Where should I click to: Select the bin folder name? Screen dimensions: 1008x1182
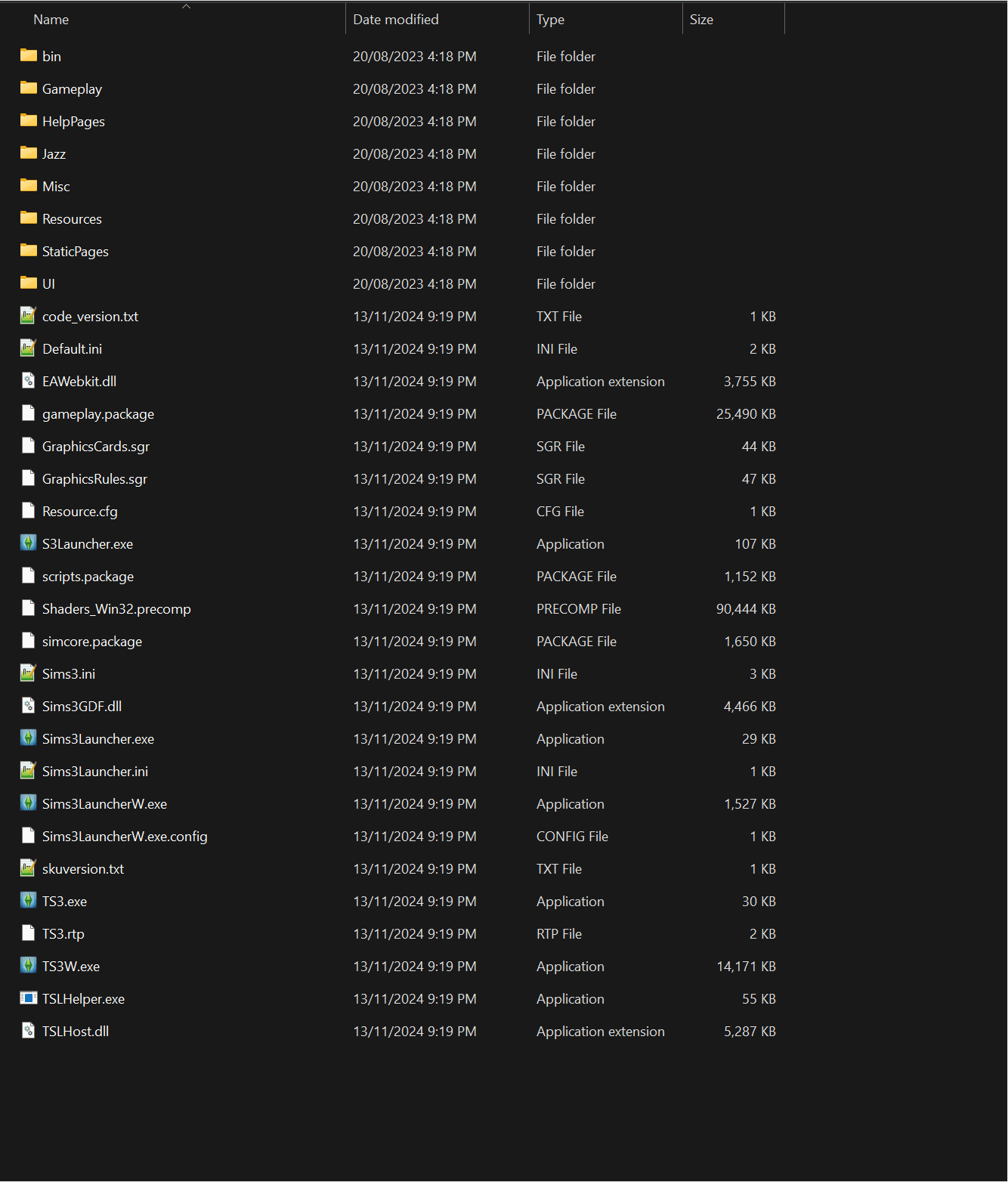click(x=51, y=57)
